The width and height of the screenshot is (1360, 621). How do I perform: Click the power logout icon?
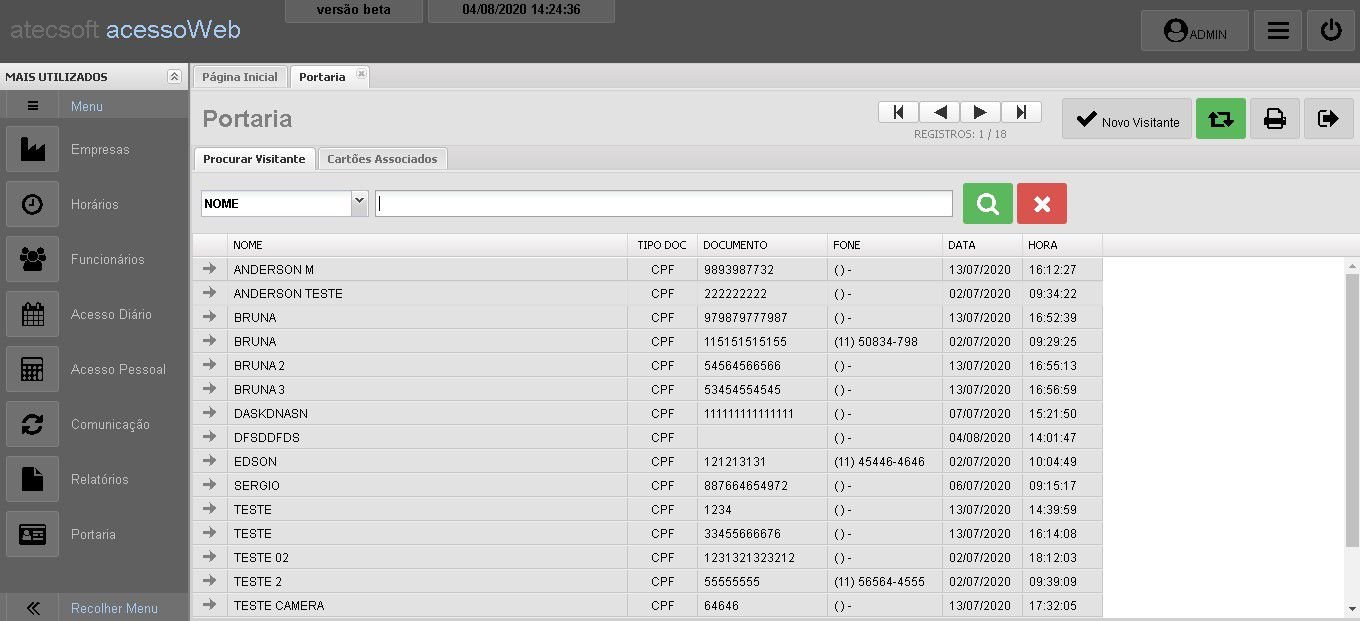[1331, 31]
